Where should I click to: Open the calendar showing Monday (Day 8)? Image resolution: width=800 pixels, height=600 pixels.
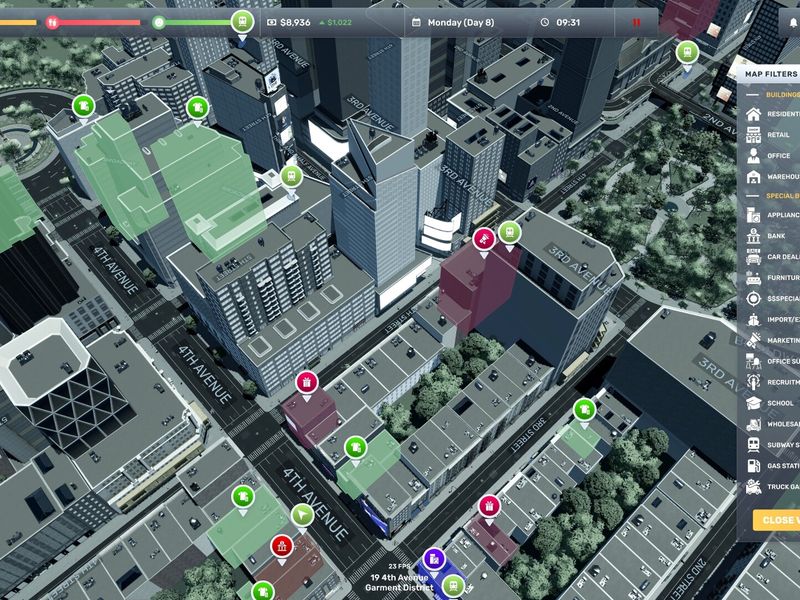453,22
